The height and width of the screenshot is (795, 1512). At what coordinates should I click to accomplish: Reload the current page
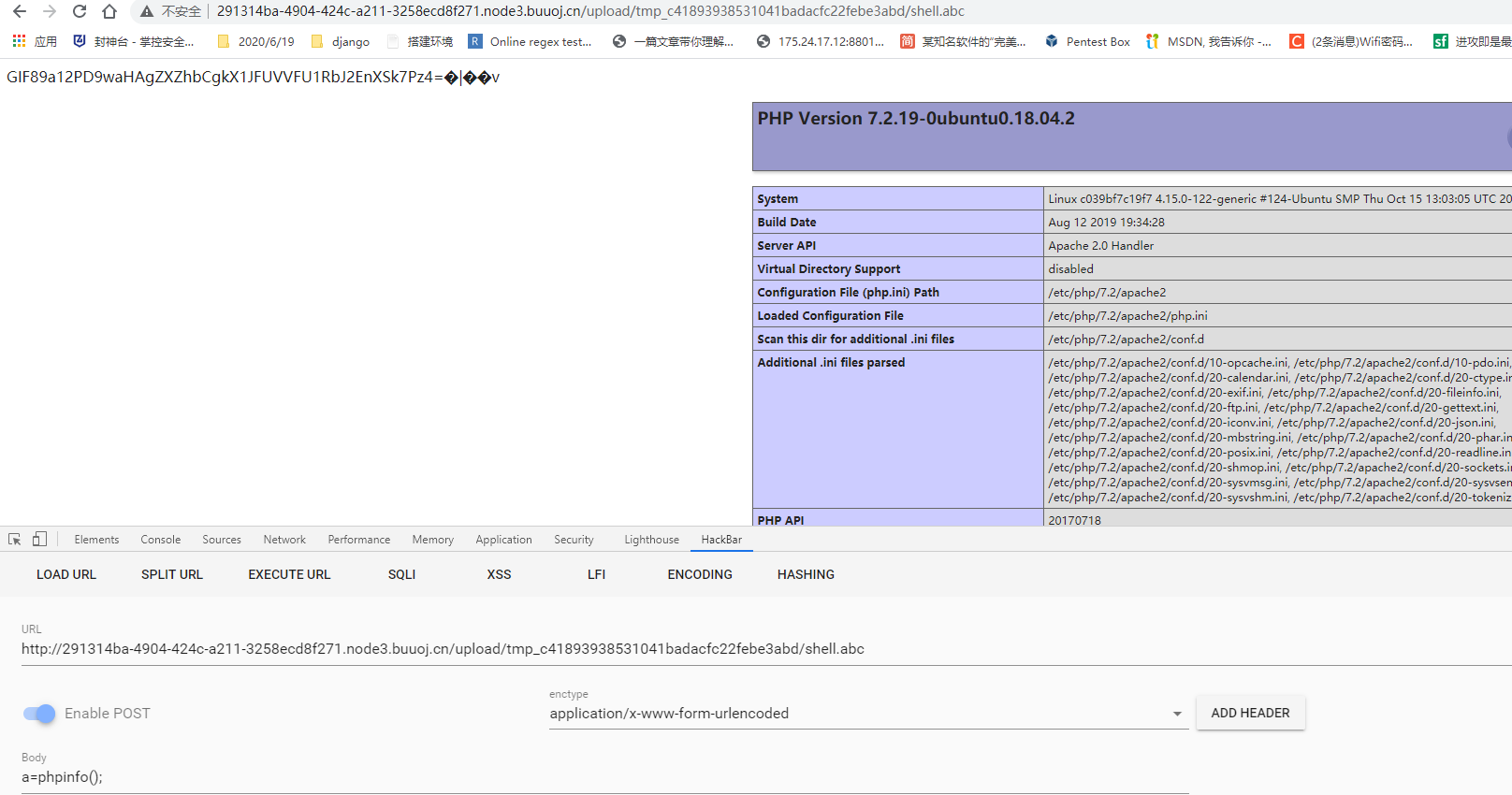(80, 11)
